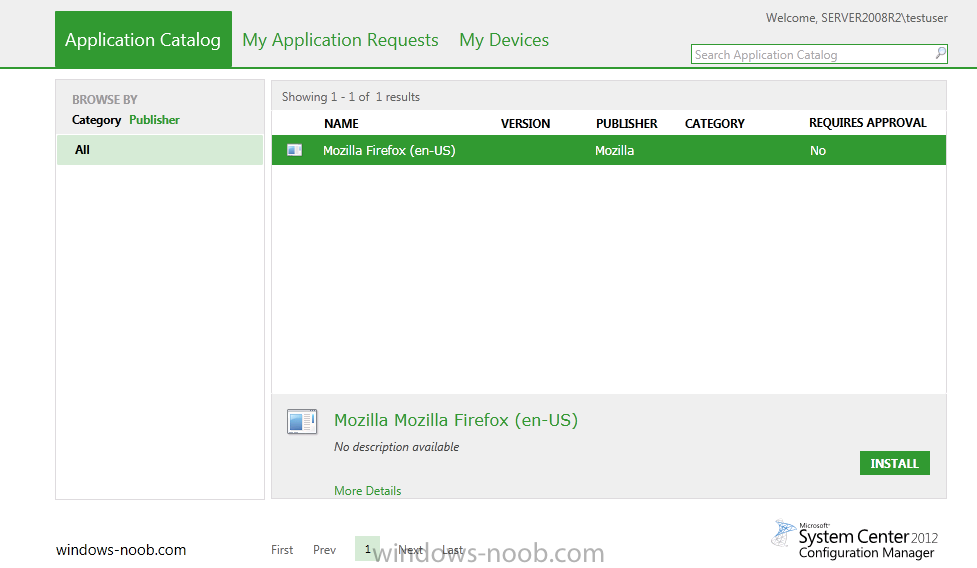This screenshot has width=977, height=568.
Task: Select the Mozilla Firefox (en-US) name cell
Action: pyautogui.click(x=389, y=150)
